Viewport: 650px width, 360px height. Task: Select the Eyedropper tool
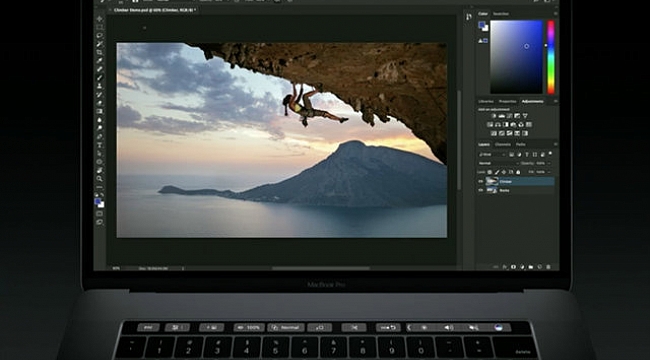pyautogui.click(x=99, y=61)
